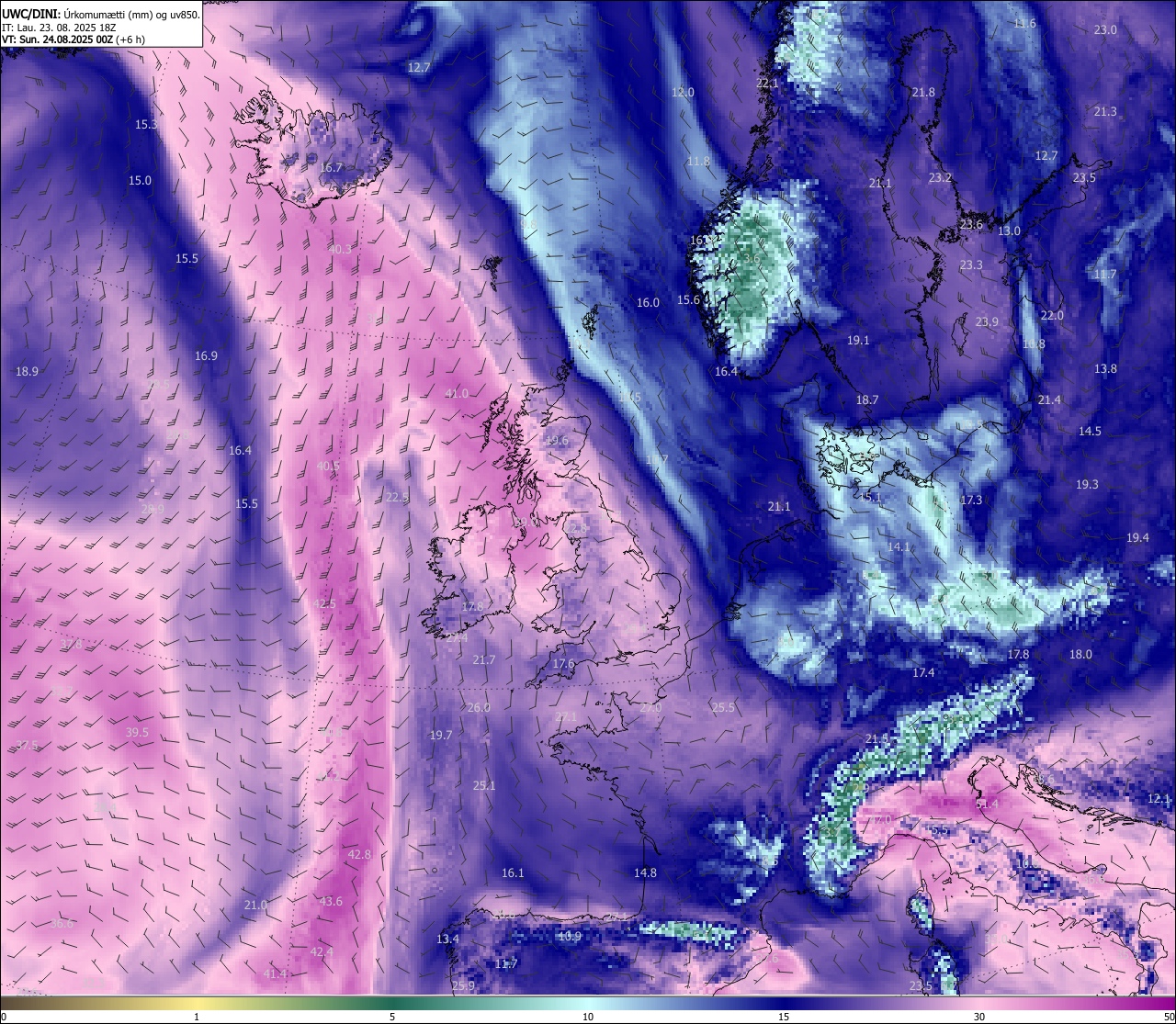Click the IT: Lau. 23. 08. 2025 18Z line
Image resolution: width=1176 pixels, height=1024 pixels.
(59, 28)
